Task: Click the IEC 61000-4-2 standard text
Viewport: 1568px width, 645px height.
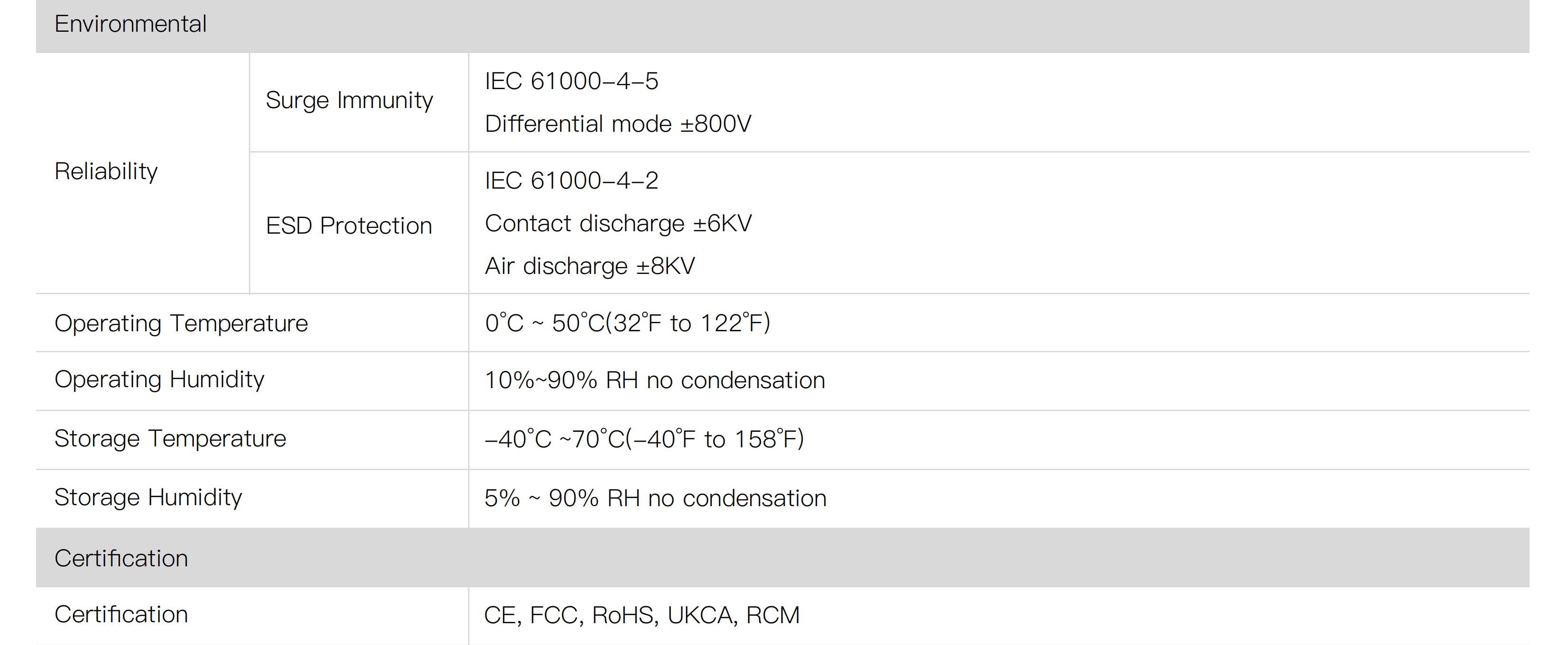Action: click(571, 181)
